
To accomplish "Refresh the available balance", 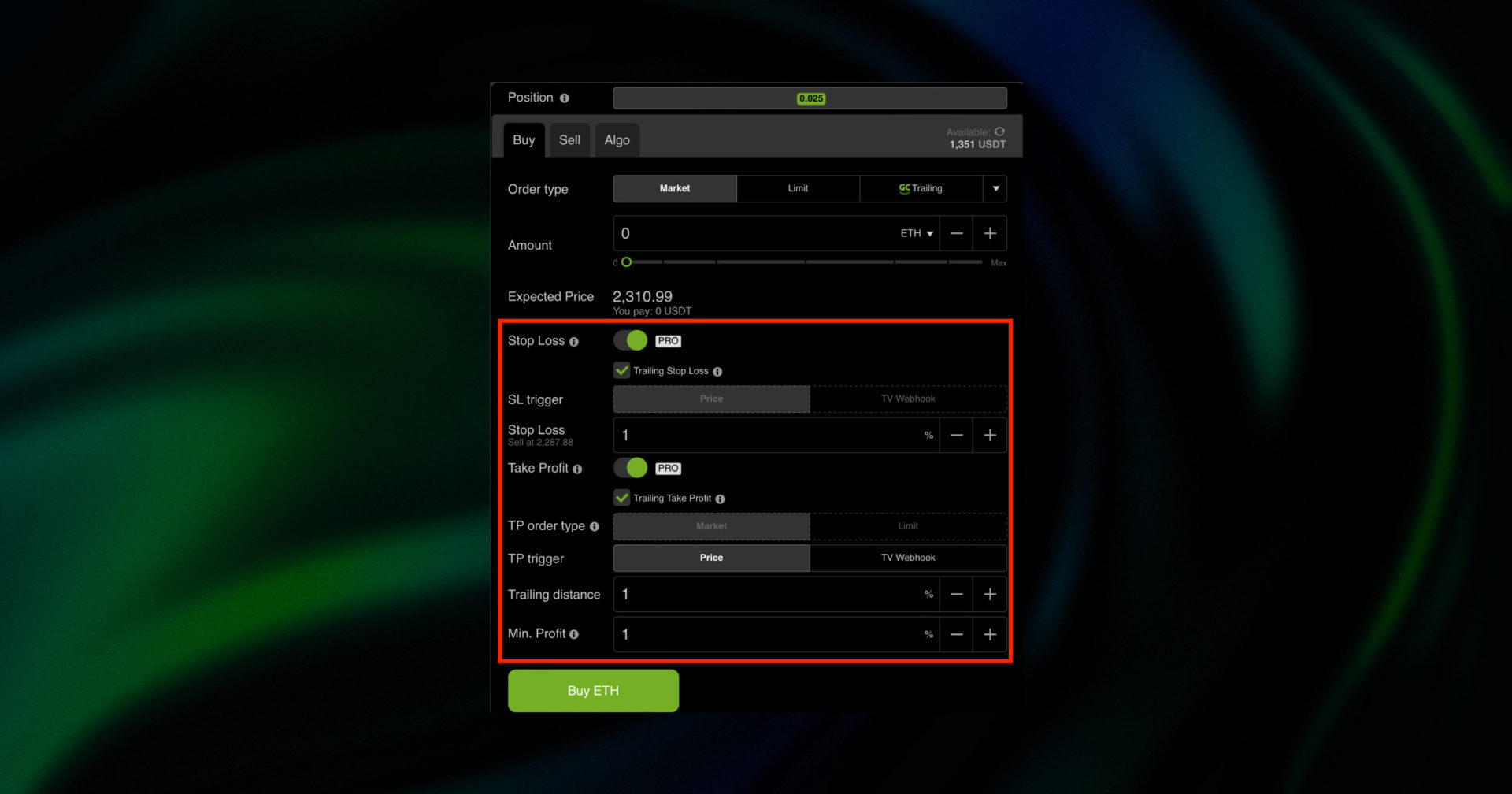I will (x=999, y=132).
